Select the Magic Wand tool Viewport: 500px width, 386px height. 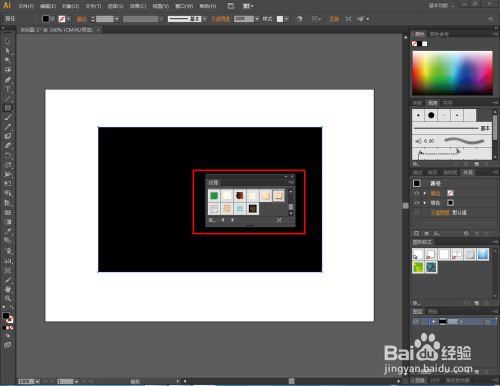click(x=8, y=60)
